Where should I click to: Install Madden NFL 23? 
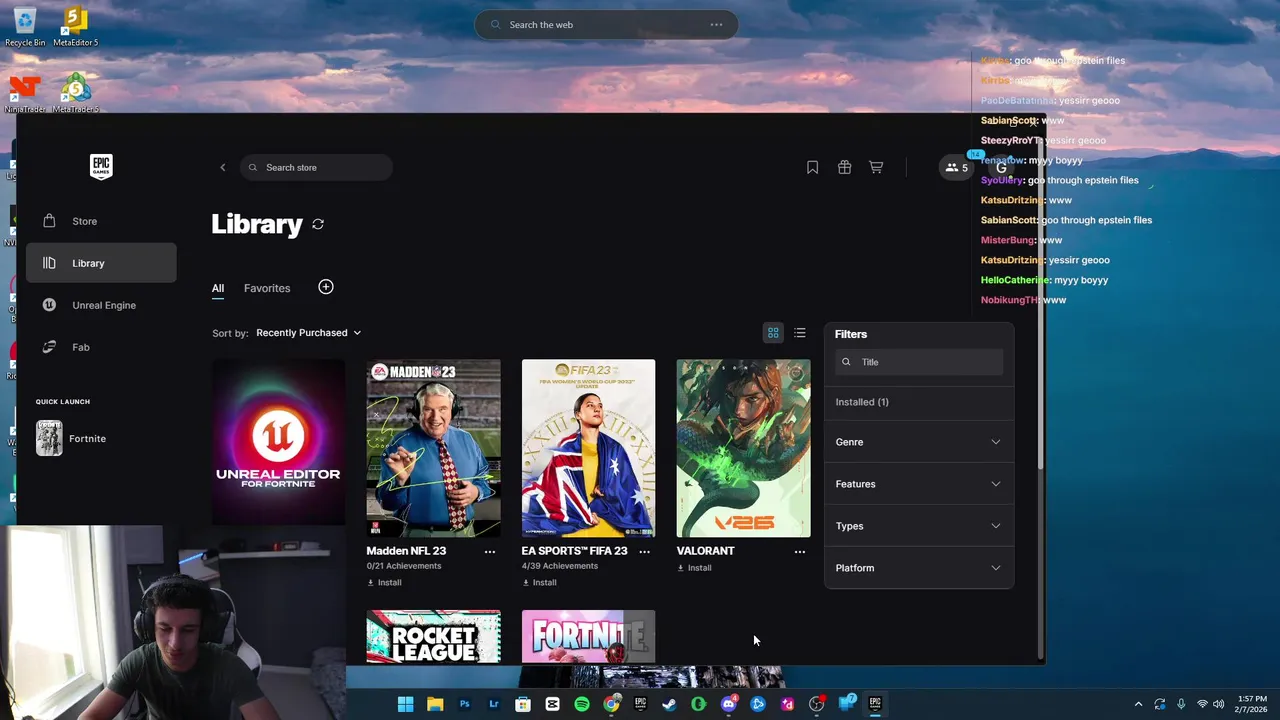[384, 582]
